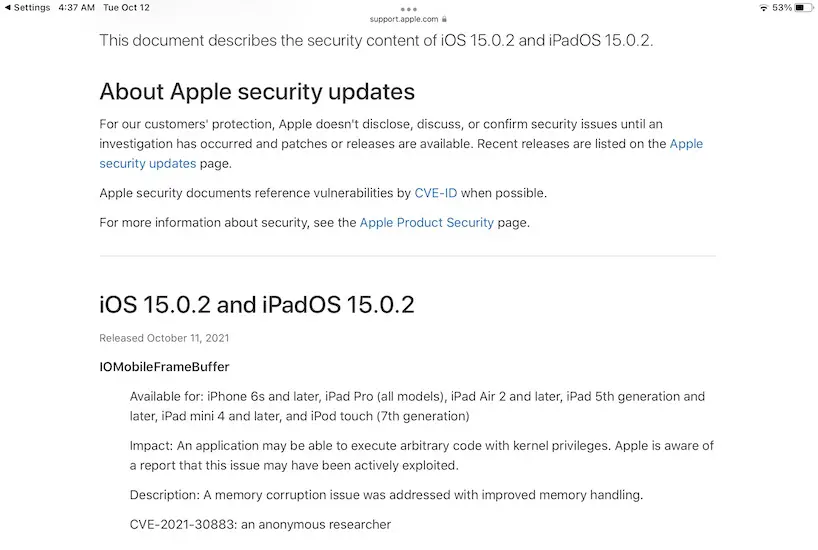Tap the About Apple security updates heading

tap(257, 92)
